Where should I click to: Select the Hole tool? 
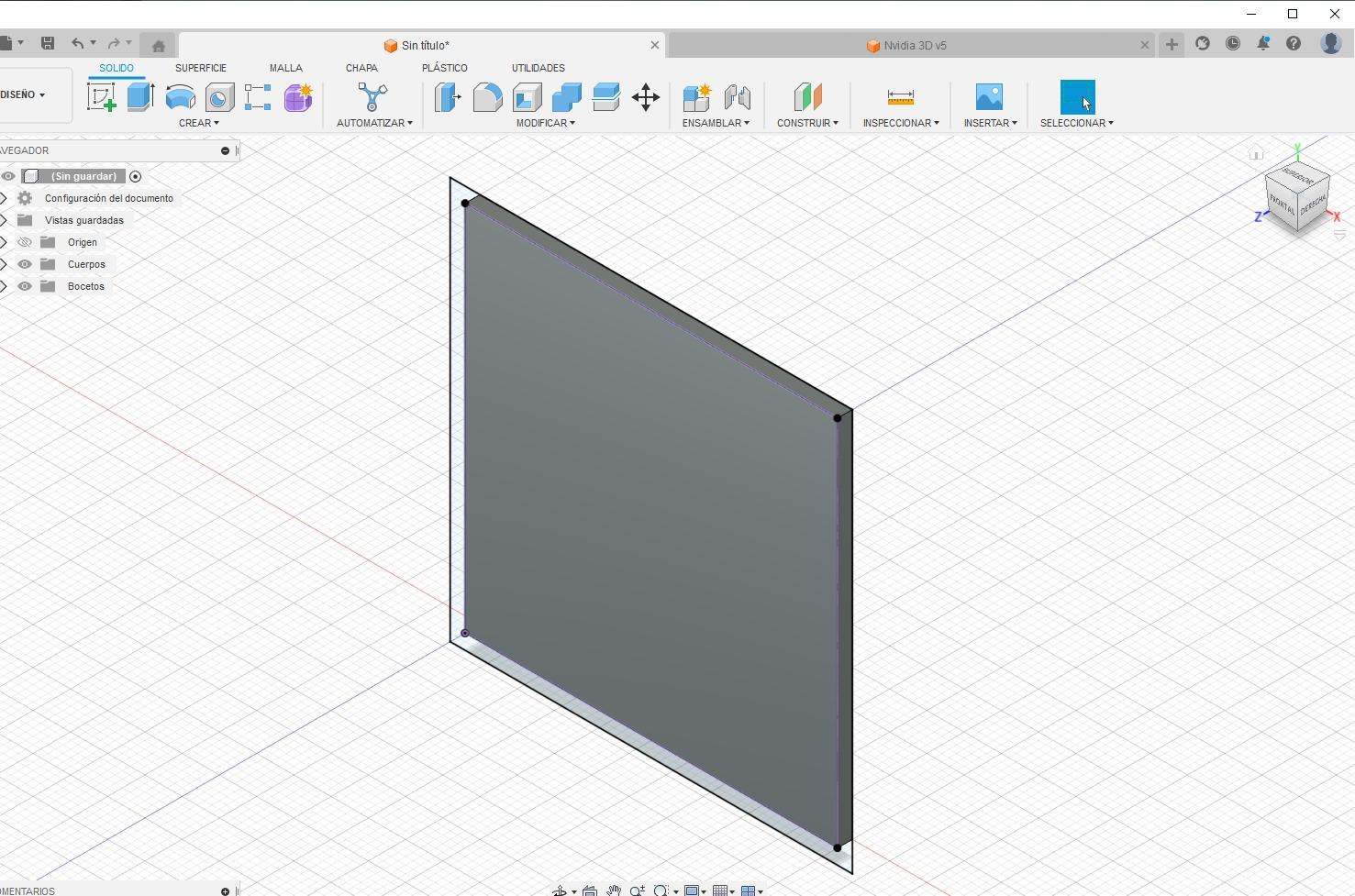click(x=219, y=97)
